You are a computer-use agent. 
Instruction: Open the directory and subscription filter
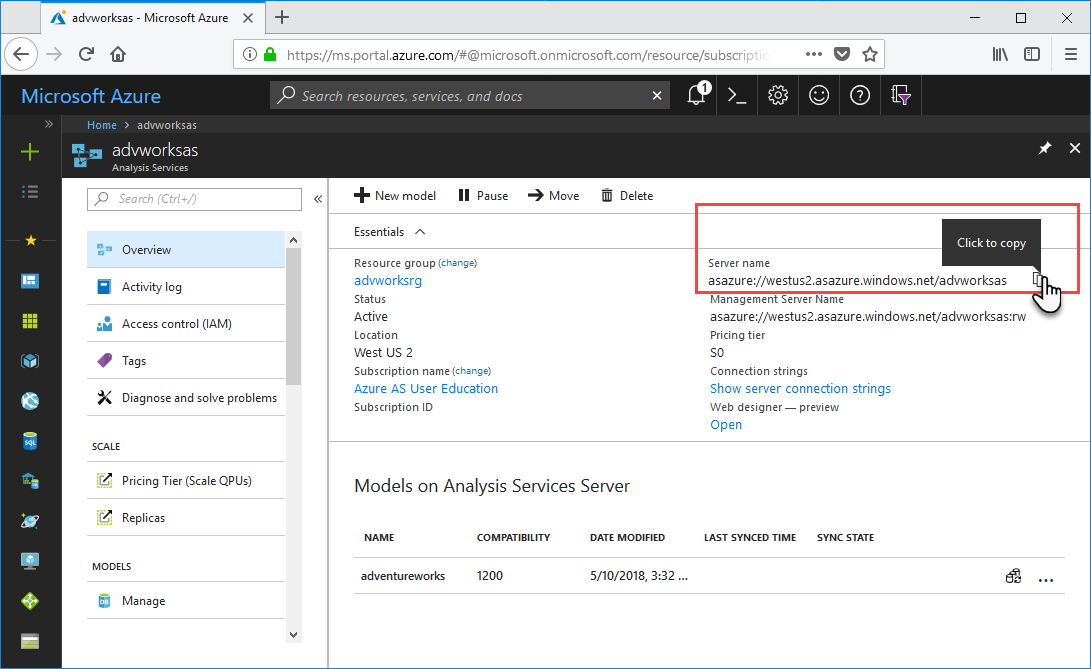click(900, 95)
